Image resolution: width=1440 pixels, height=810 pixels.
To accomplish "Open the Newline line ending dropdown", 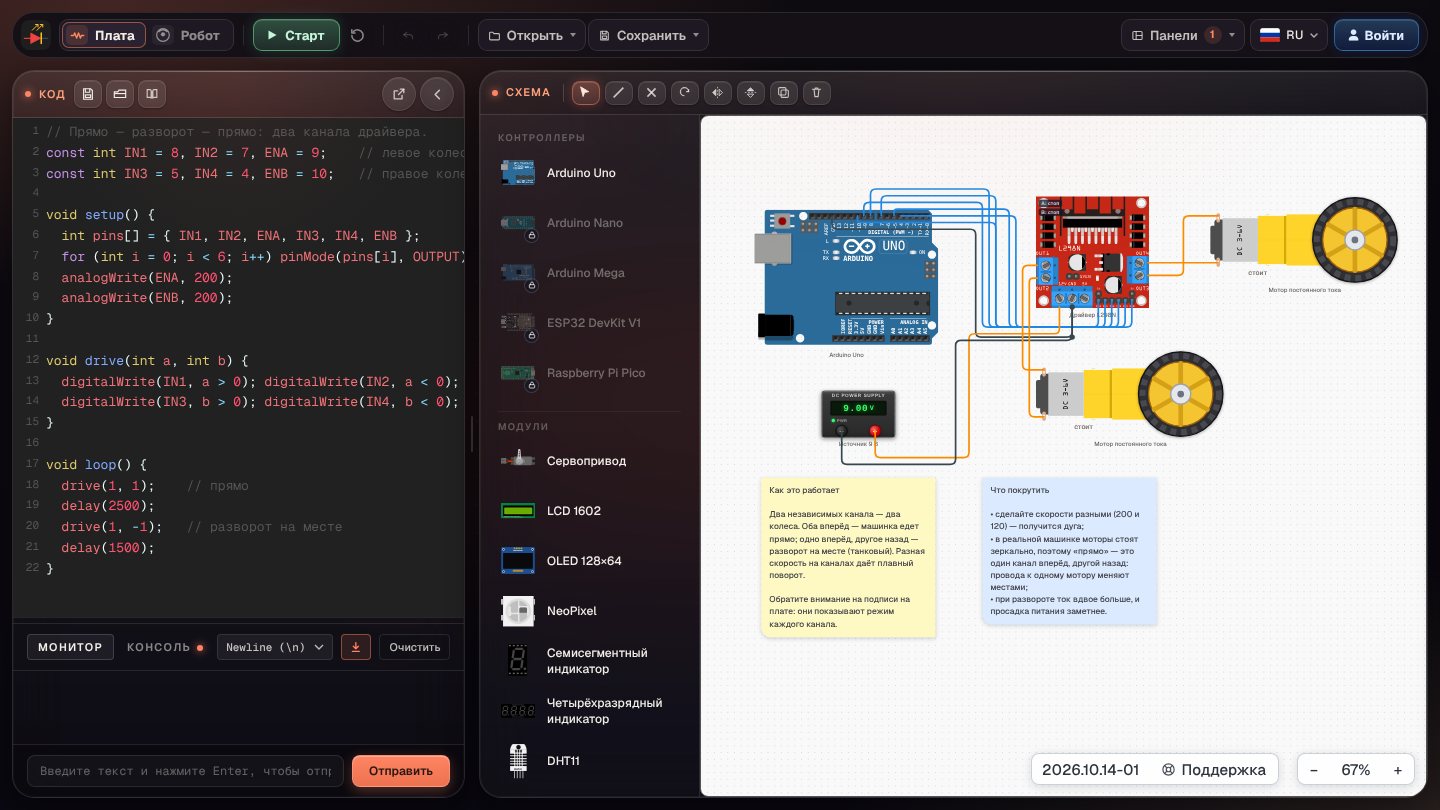I will [275, 647].
